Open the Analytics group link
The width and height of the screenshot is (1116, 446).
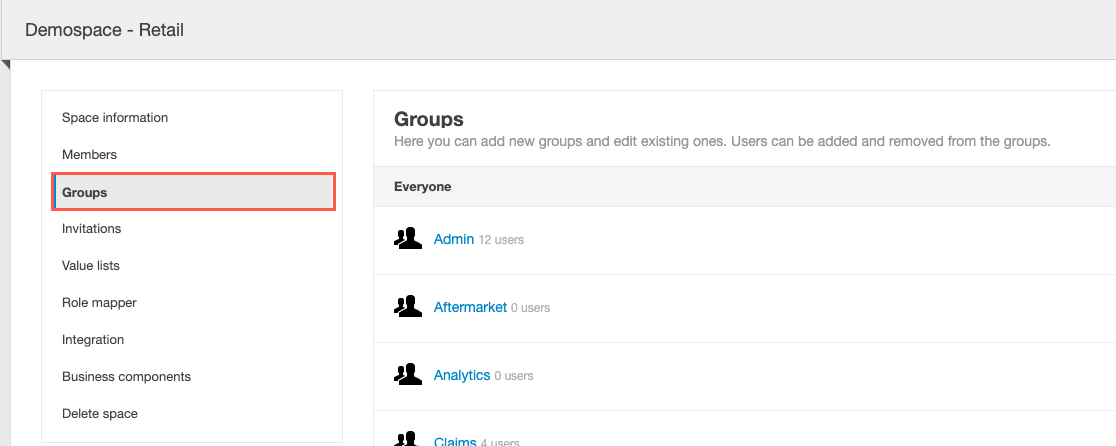tap(461, 375)
